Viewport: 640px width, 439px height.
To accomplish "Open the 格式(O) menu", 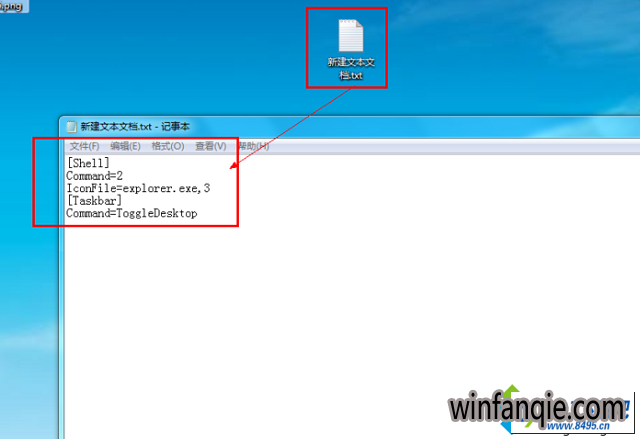I will coord(168,146).
